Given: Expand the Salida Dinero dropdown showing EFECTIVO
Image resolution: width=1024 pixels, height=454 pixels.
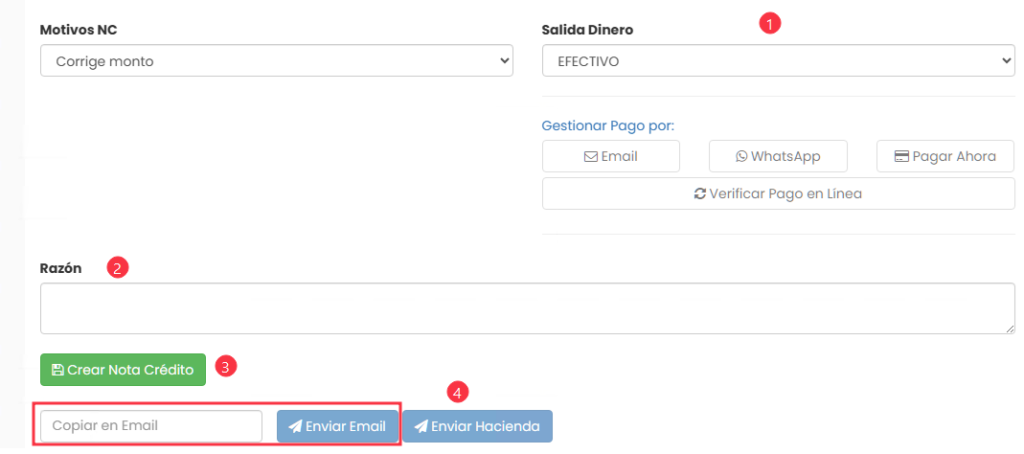Looking at the screenshot, I should (x=778, y=61).
